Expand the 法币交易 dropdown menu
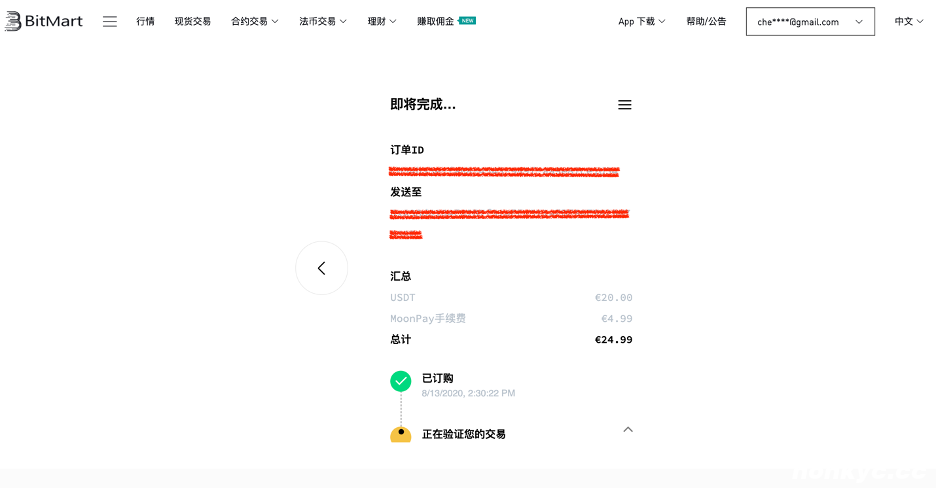Image resolution: width=936 pixels, height=488 pixels. pyautogui.click(x=322, y=21)
